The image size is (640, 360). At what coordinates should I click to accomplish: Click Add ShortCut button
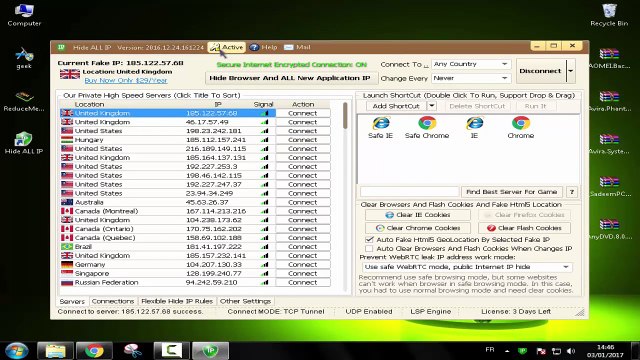coord(396,106)
